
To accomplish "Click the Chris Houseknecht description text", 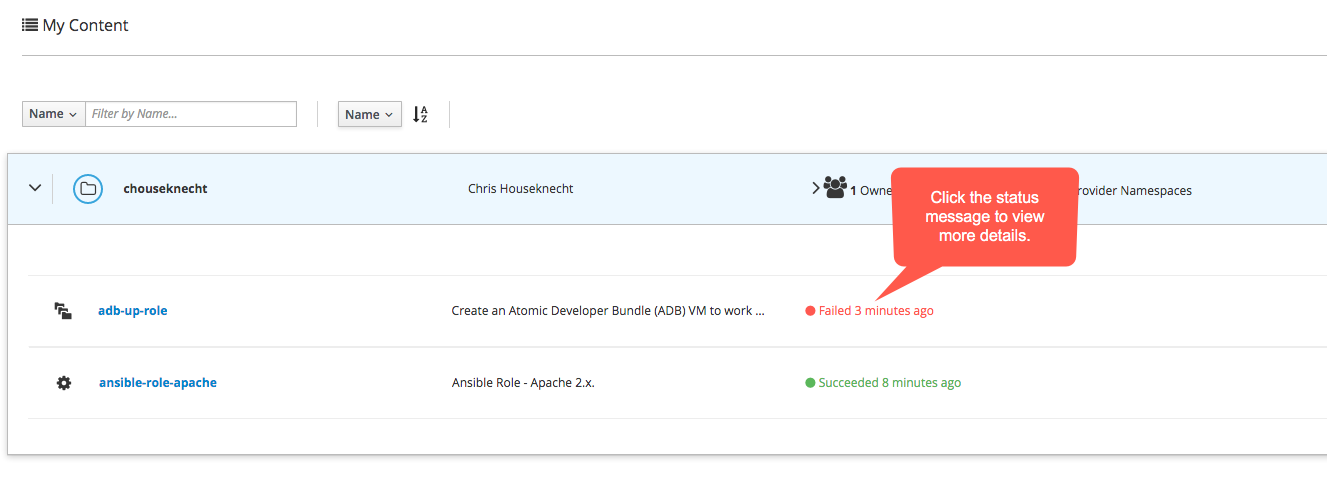I will tap(520, 189).
